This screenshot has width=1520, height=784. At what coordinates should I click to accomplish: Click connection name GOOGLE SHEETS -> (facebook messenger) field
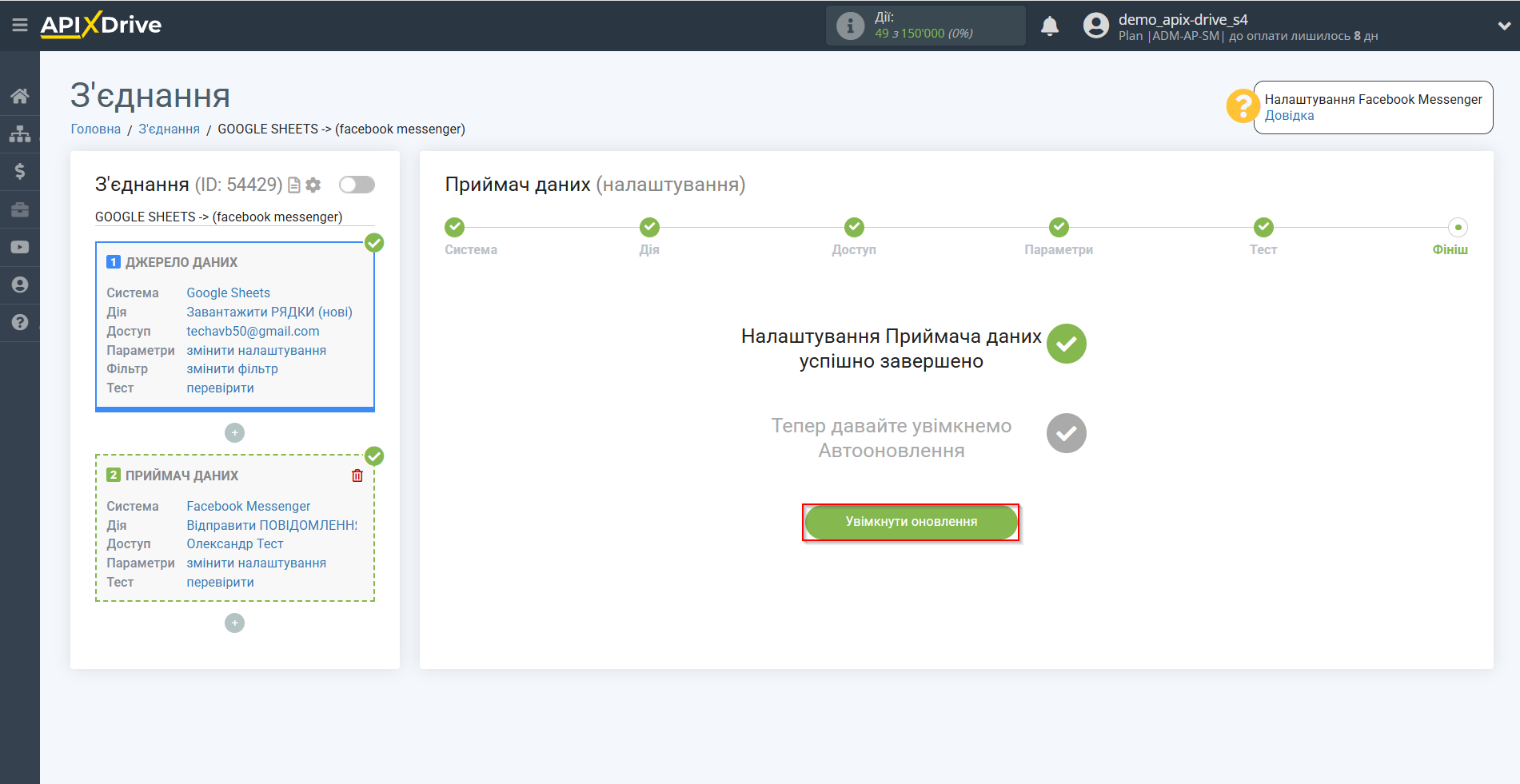coord(234,217)
